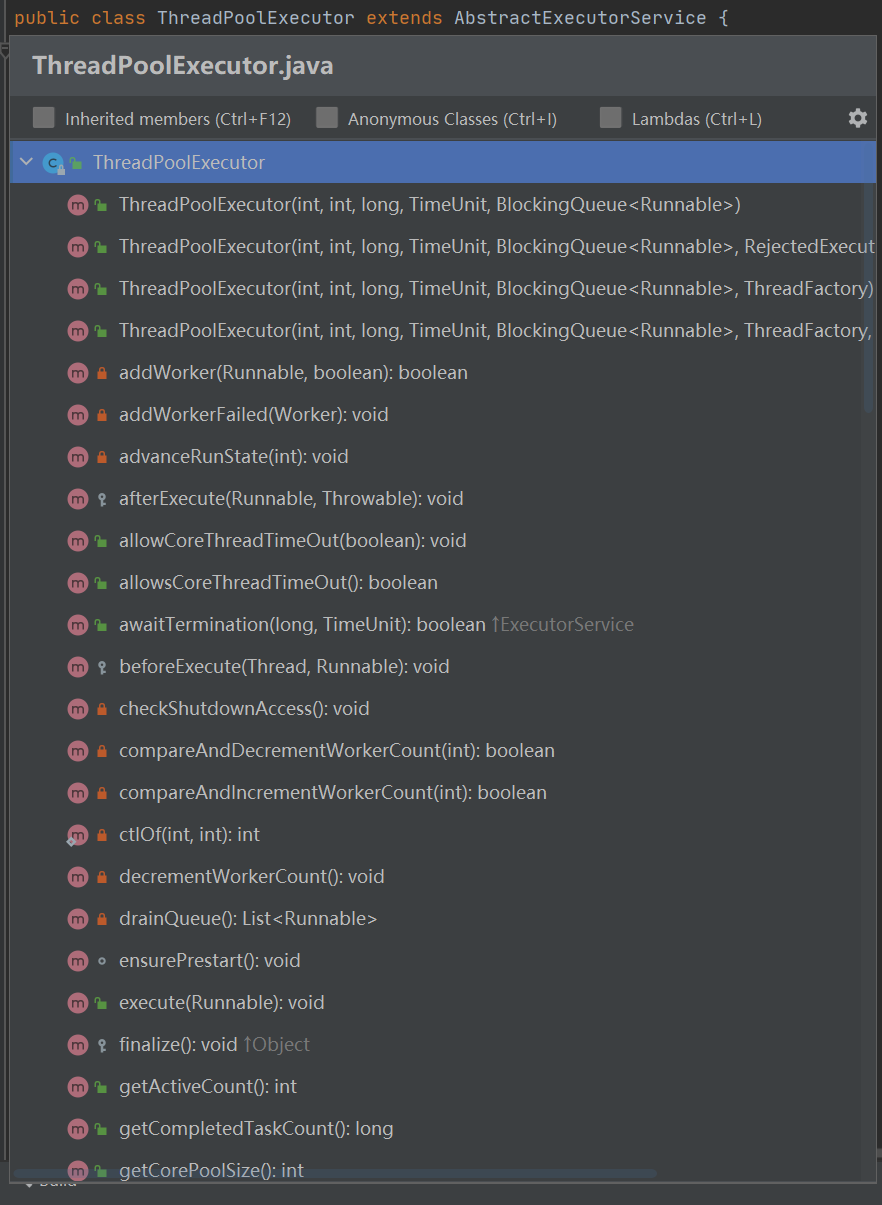Click method icon beside finalize()
This screenshot has height=1205, width=882.
[78, 1044]
